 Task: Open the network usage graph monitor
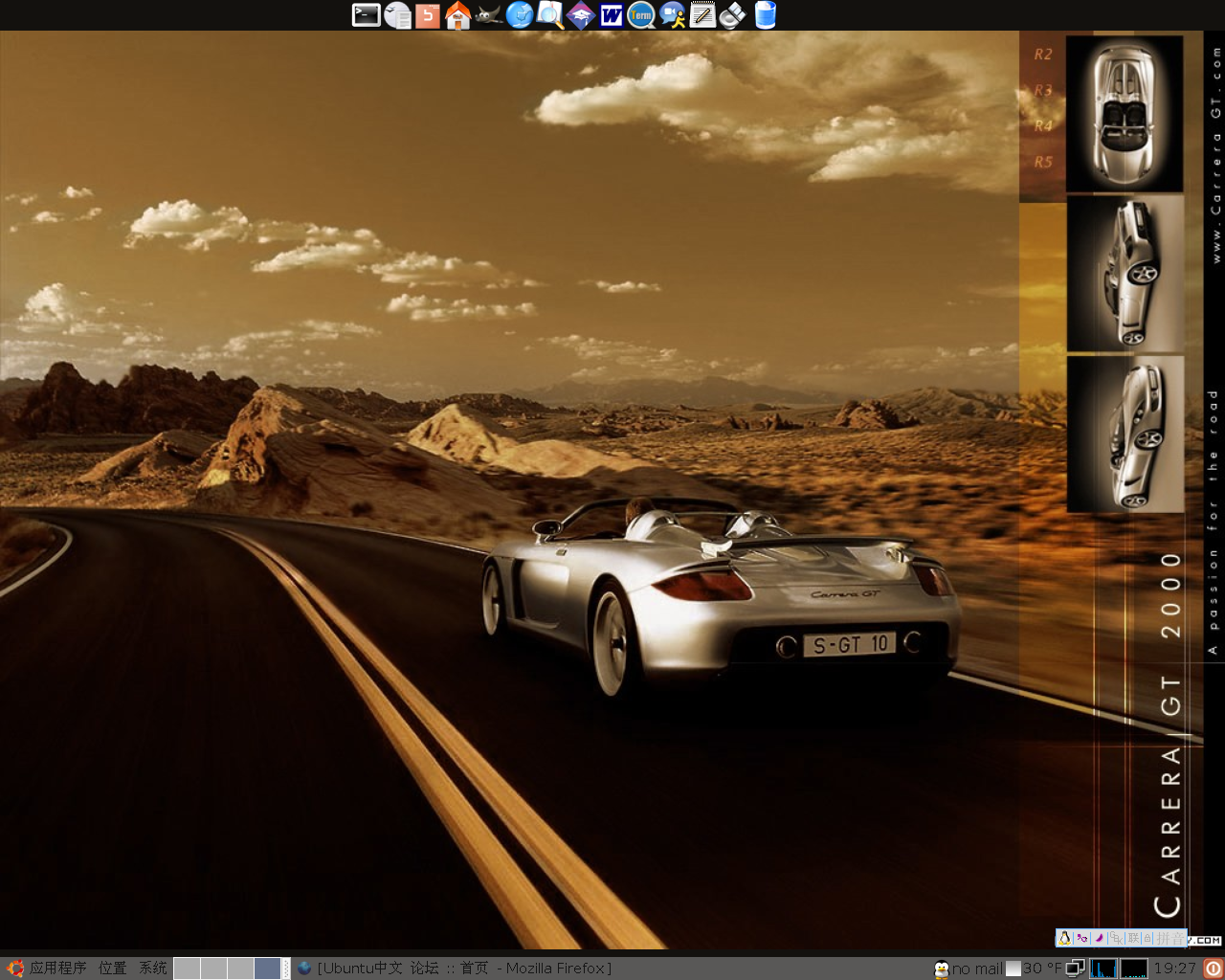point(1134,969)
